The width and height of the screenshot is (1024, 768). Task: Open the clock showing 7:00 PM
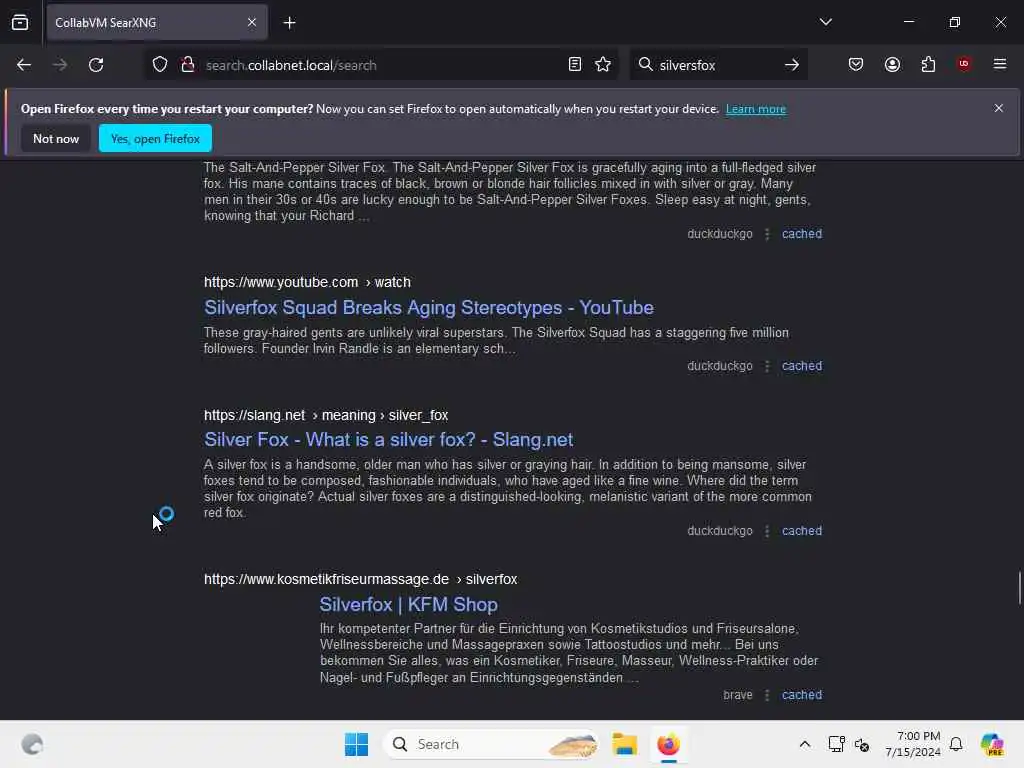pos(913,744)
